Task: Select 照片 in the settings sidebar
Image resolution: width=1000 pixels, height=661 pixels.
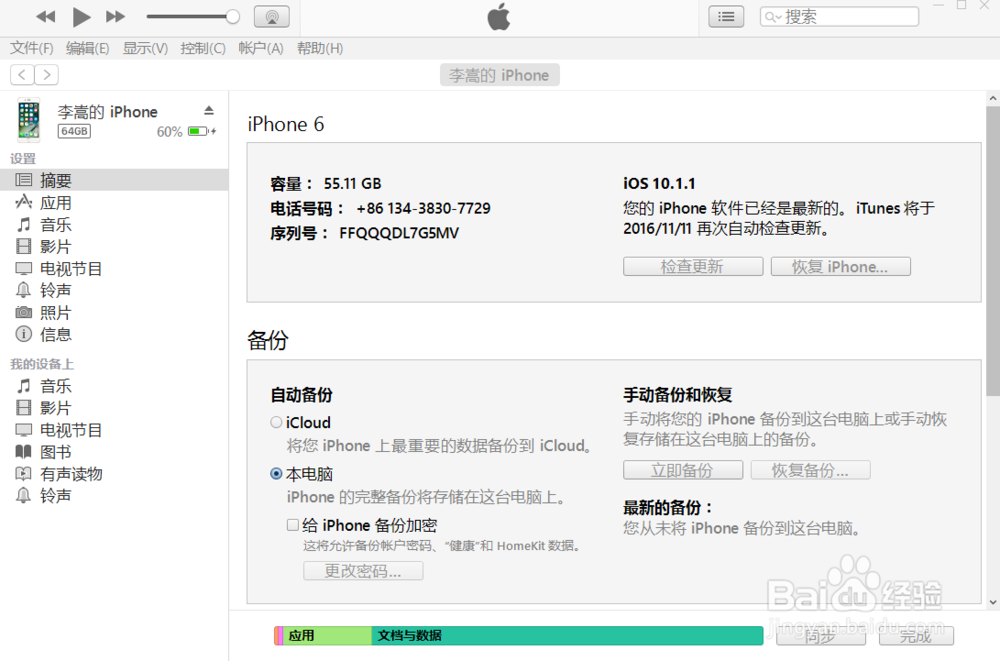Action: coord(114,313)
